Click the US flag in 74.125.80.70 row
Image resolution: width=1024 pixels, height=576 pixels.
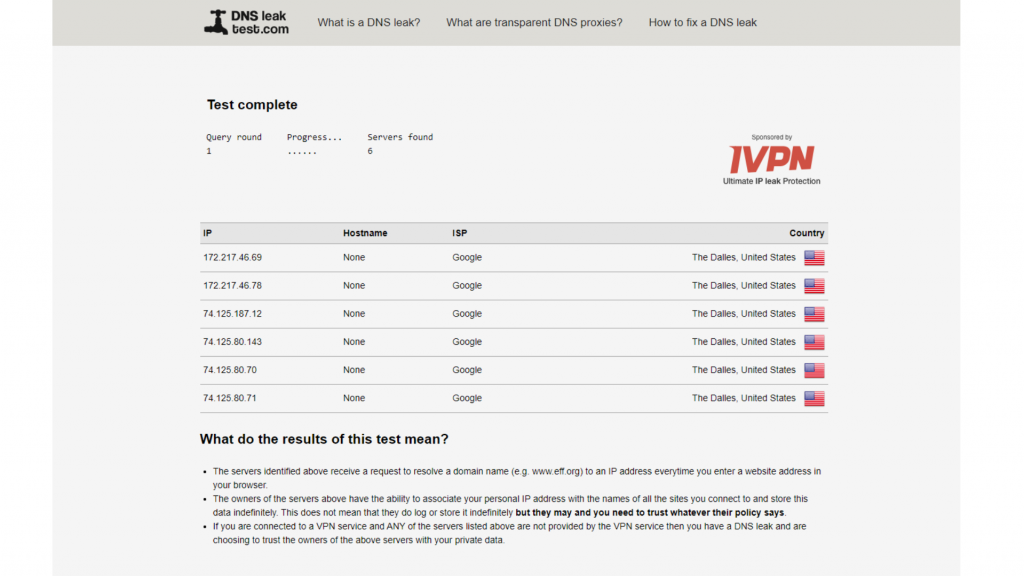[814, 370]
